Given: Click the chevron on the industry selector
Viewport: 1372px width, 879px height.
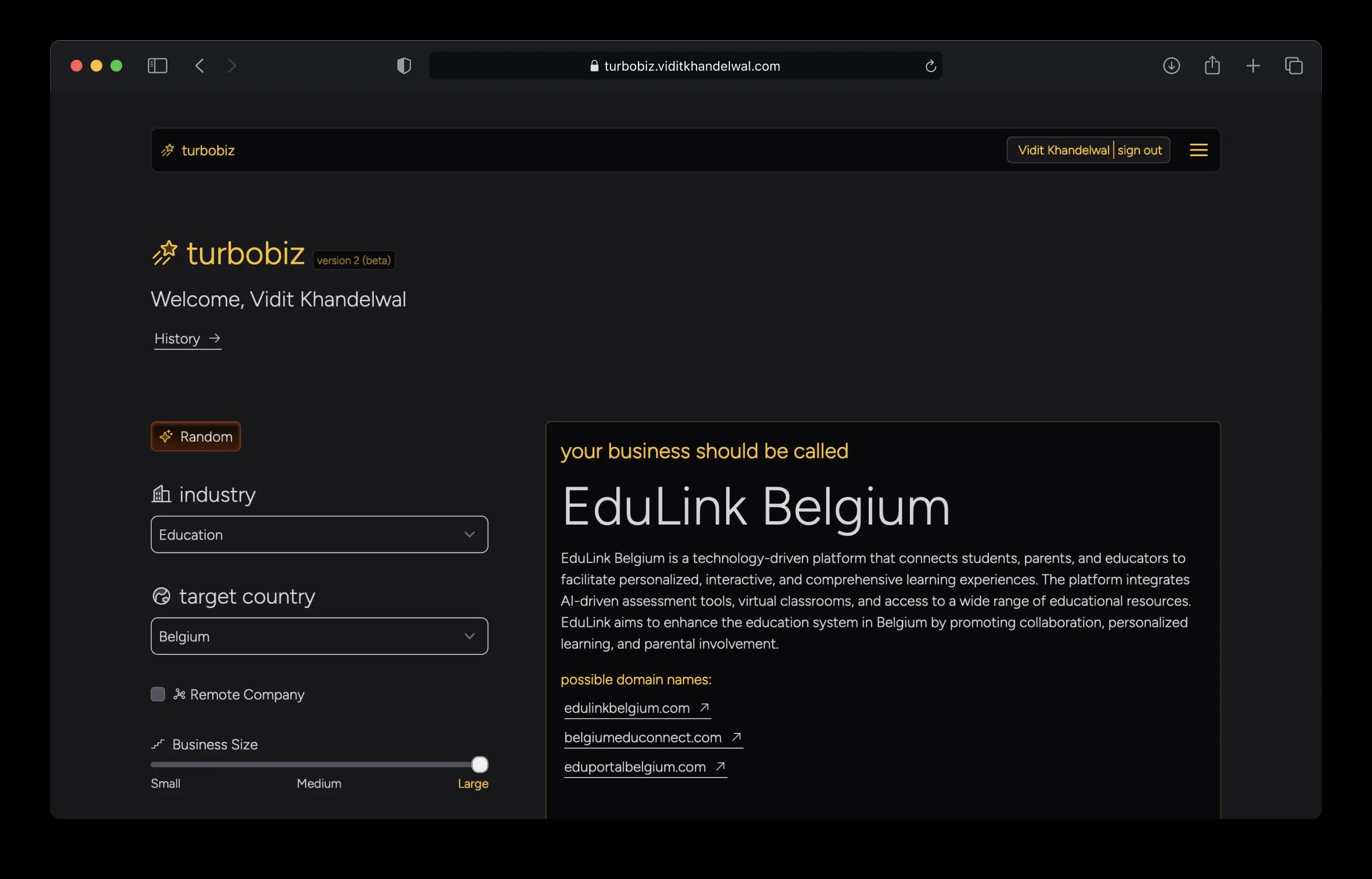Looking at the screenshot, I should pyautogui.click(x=470, y=534).
